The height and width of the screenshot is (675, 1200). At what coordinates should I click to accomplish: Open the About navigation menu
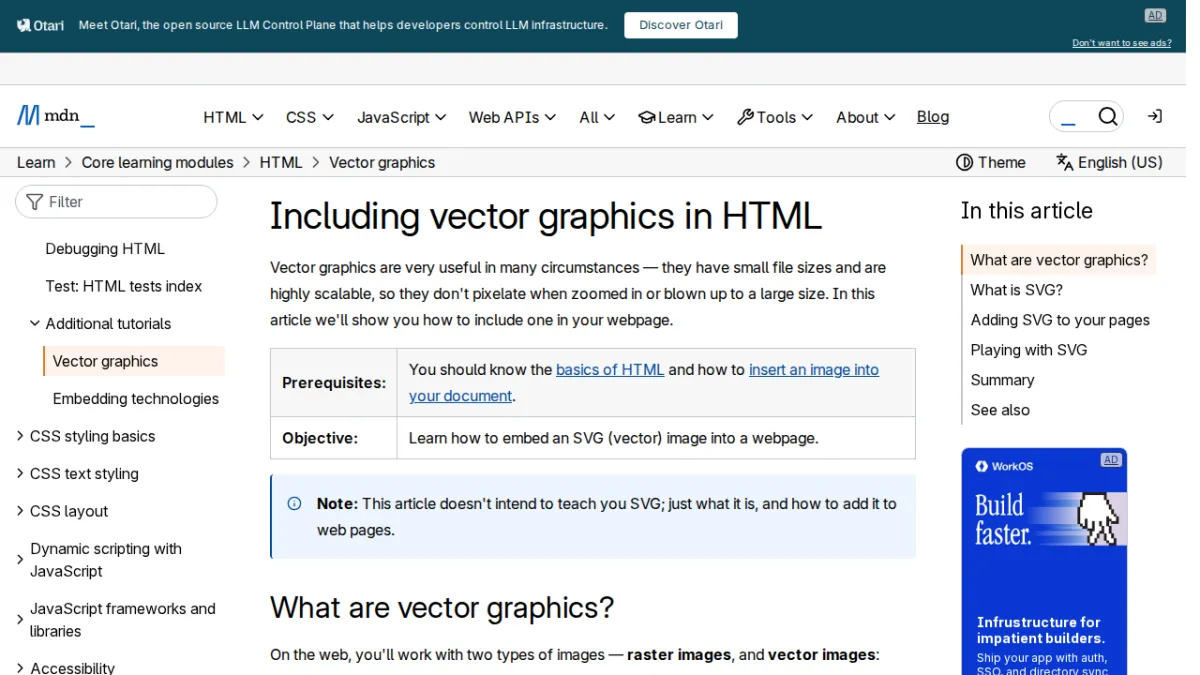pos(866,117)
